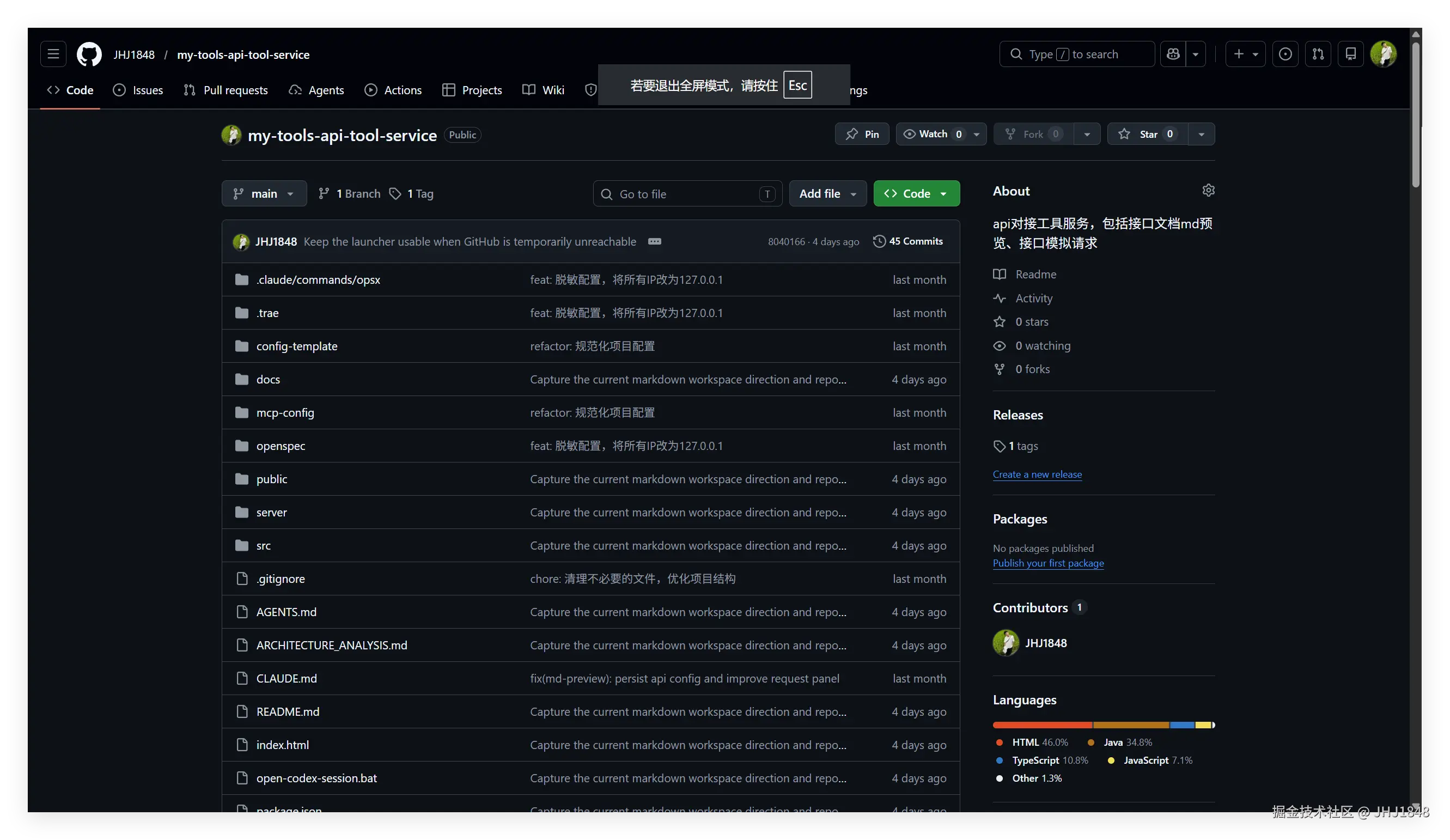Screen dimensions: 1450x840
Task: Open the pull requests icon in header
Action: click(1318, 54)
